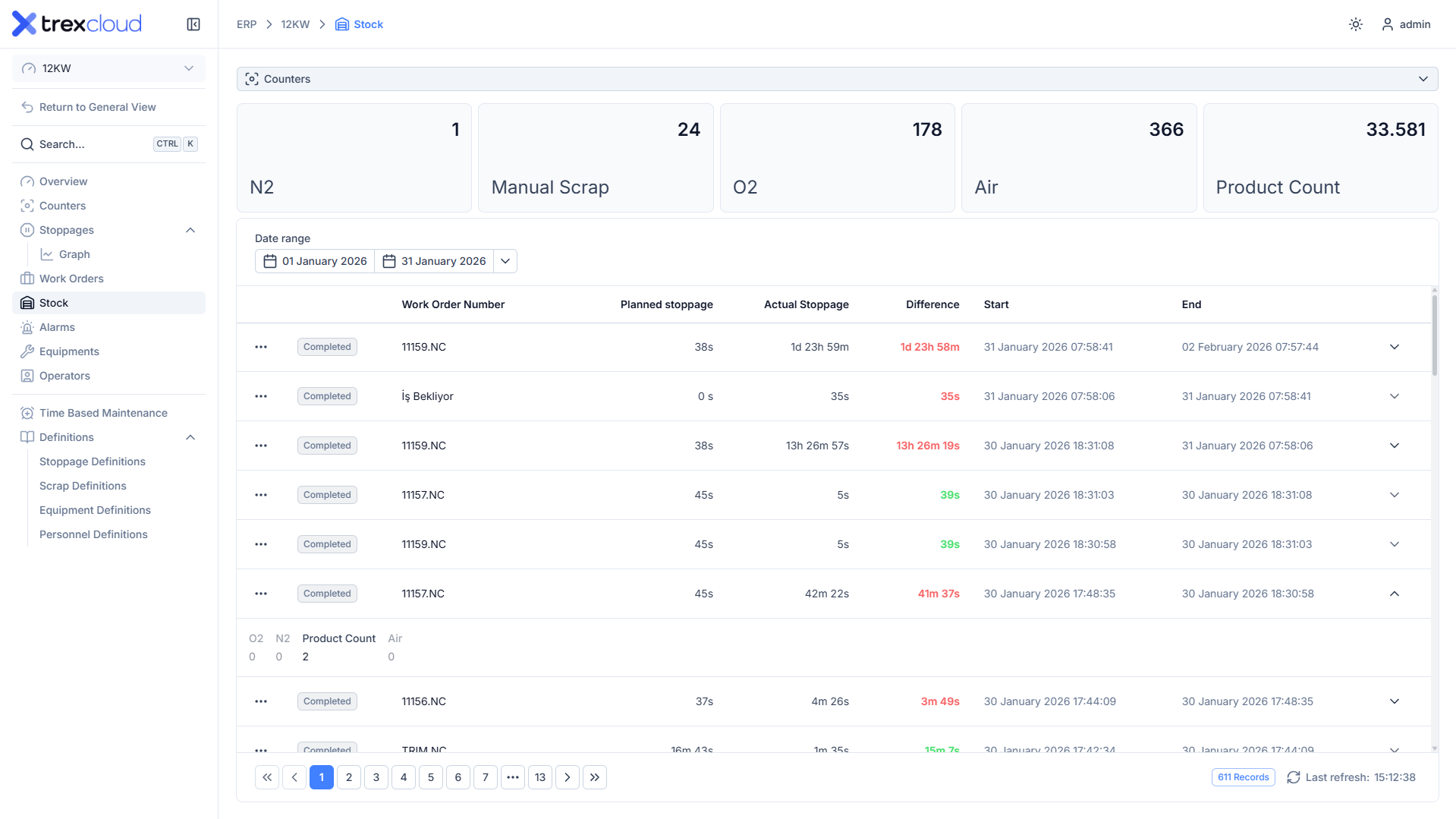Go to the first page of results
The image size is (1456, 819).
[x=267, y=777]
